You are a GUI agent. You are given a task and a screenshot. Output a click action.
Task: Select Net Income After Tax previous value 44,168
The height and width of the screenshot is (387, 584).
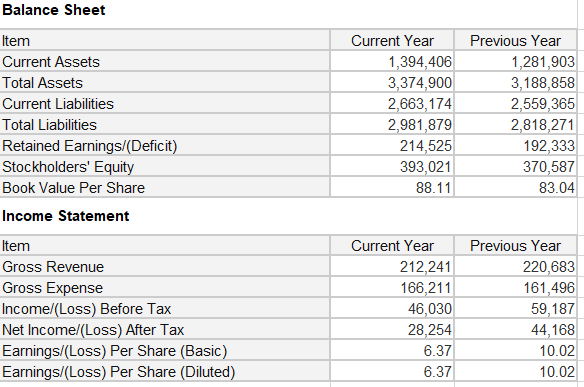(x=553, y=330)
